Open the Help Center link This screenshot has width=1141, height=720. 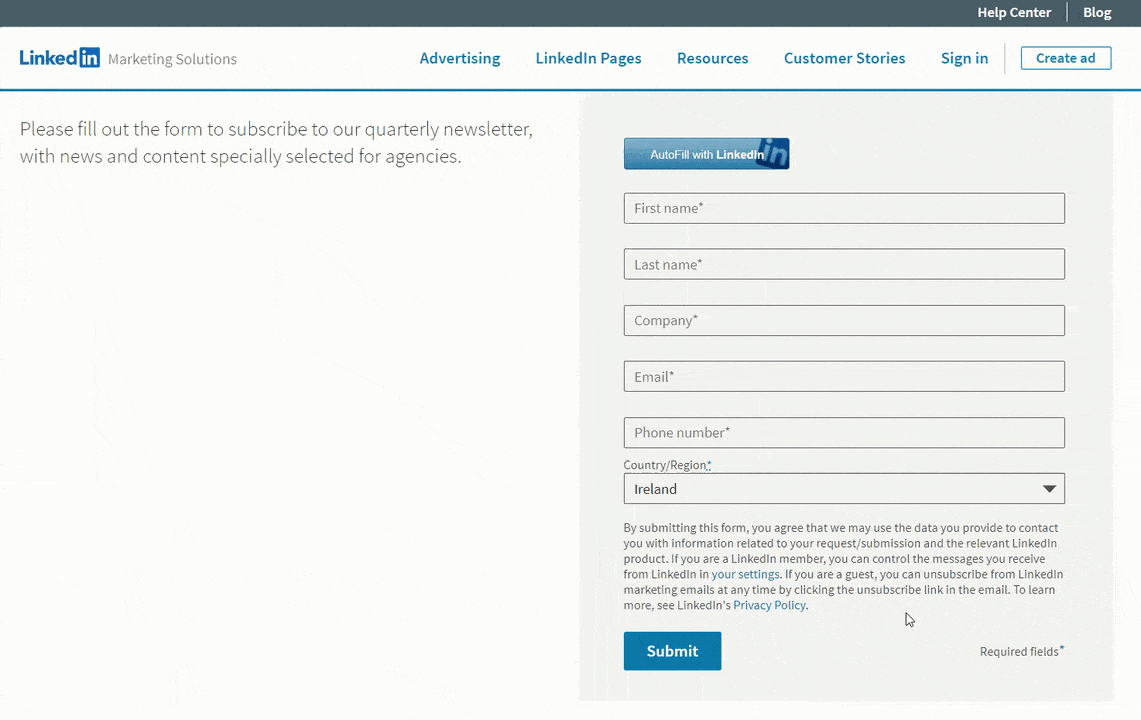[1014, 12]
